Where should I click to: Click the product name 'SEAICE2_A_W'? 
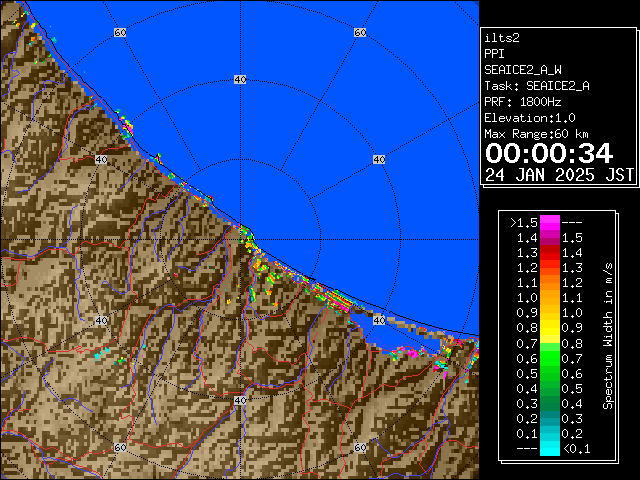coord(523,70)
